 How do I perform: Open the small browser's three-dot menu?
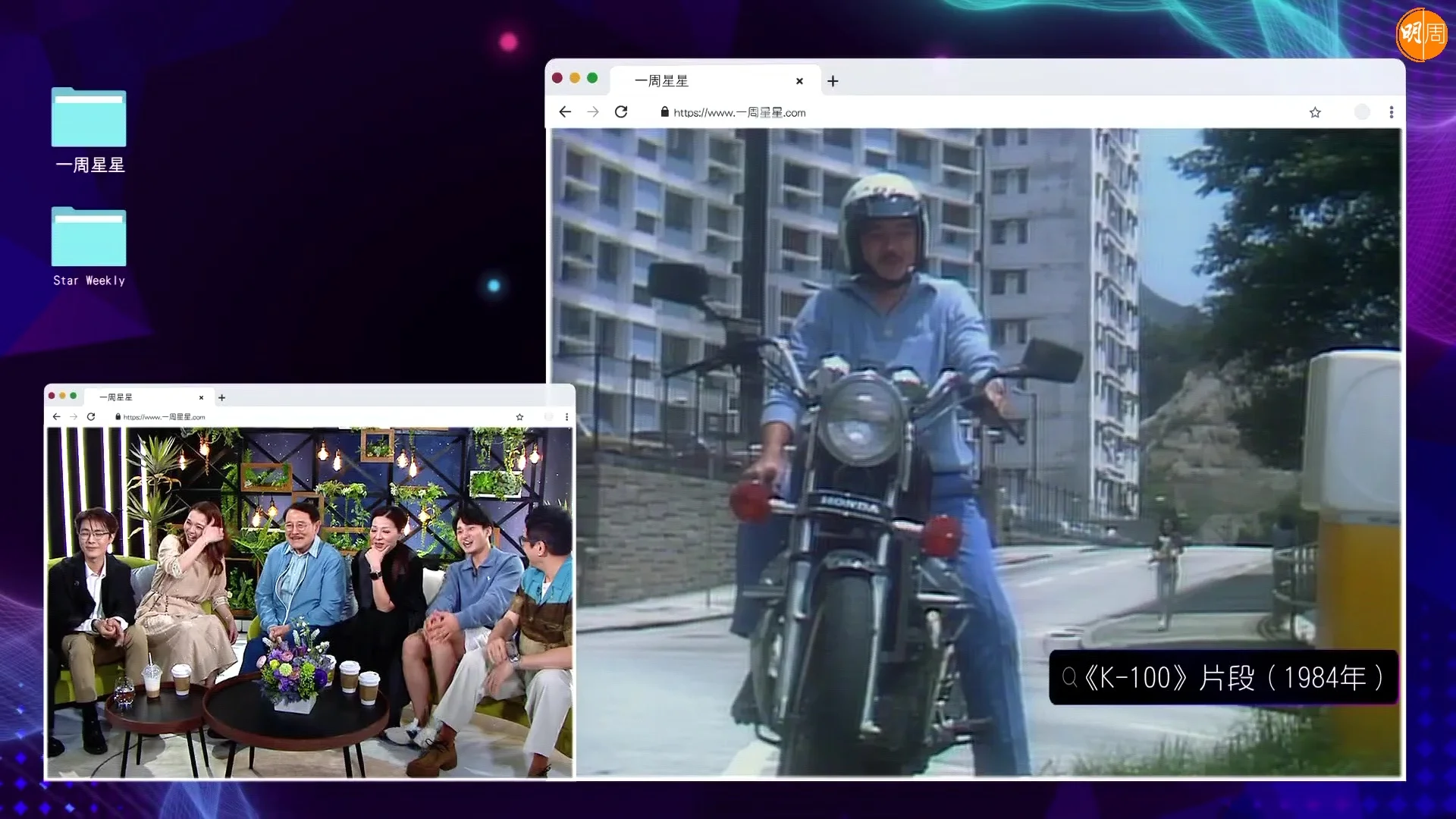[566, 417]
